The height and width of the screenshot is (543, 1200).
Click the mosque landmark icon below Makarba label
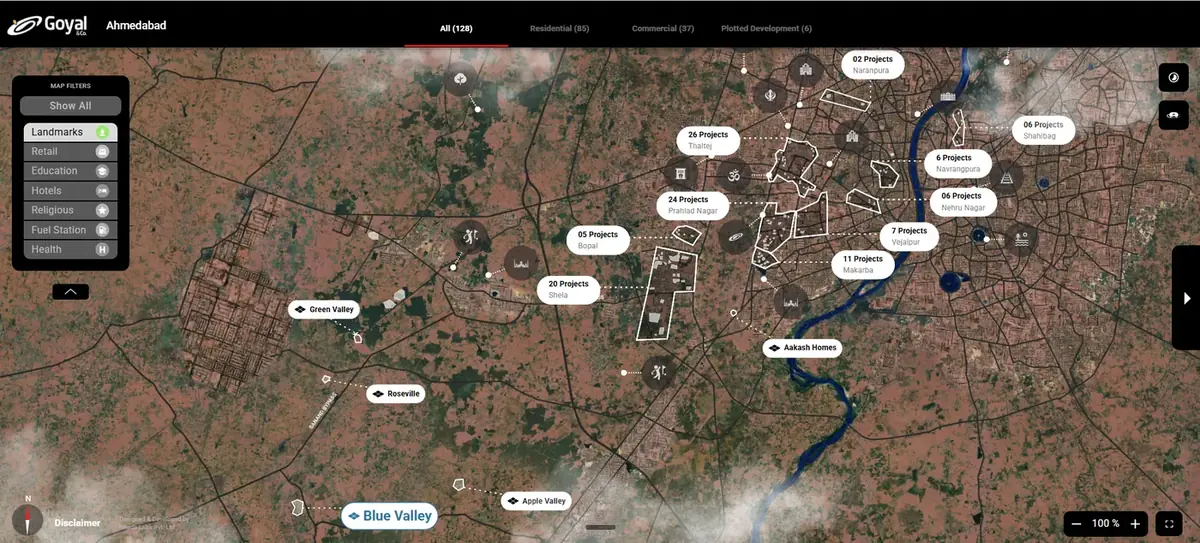(791, 302)
